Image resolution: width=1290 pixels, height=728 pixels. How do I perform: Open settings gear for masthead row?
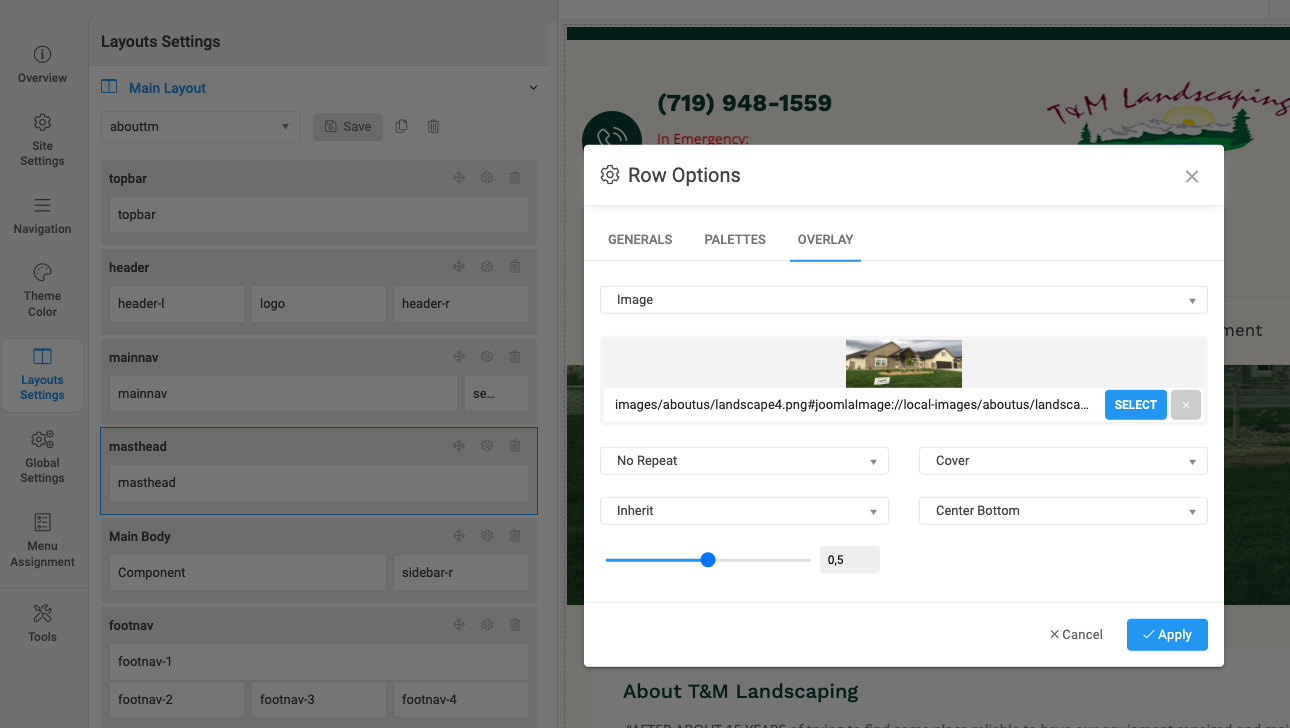487,446
